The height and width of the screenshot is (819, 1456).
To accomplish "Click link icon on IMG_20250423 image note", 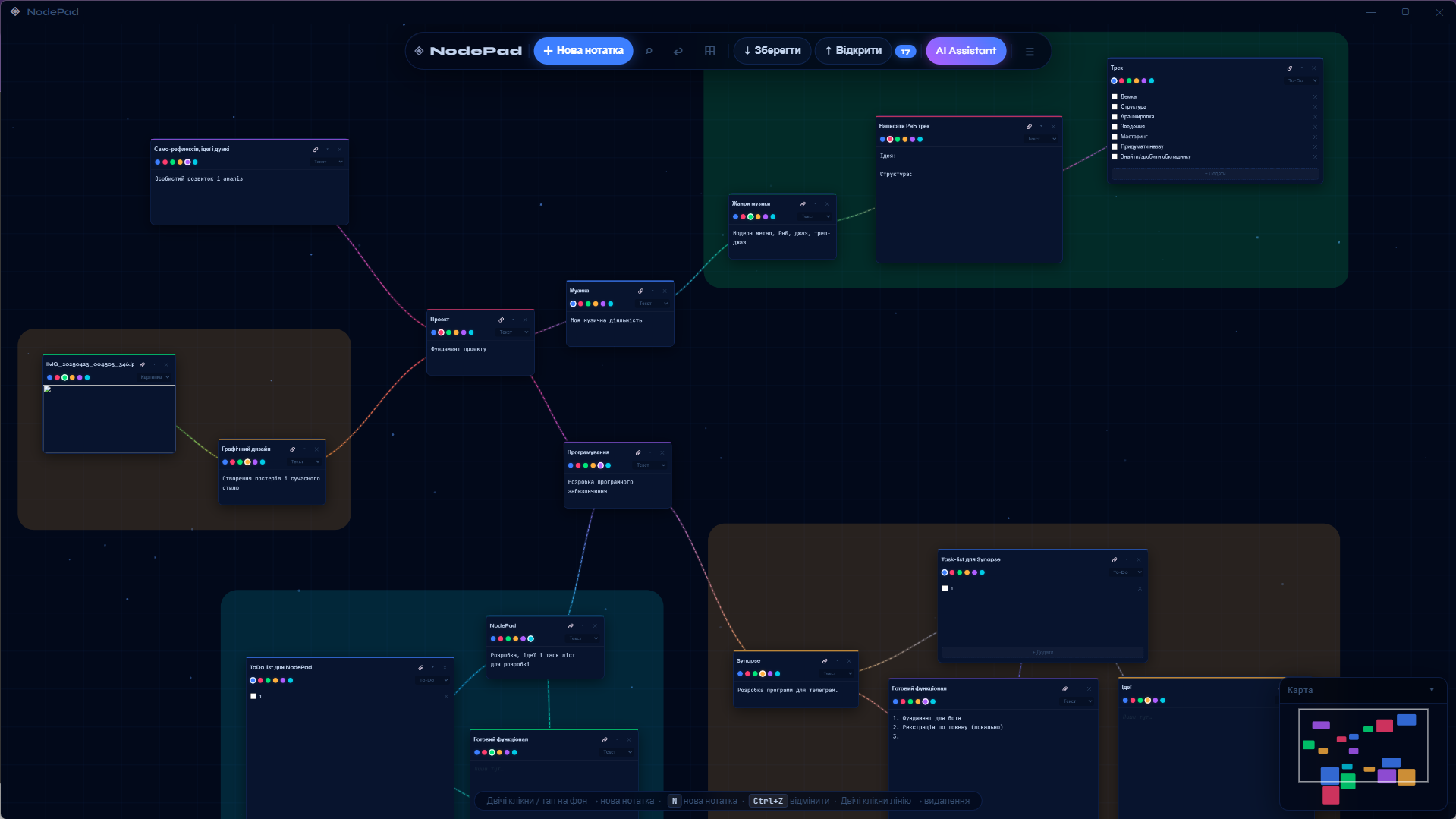I will [142, 365].
